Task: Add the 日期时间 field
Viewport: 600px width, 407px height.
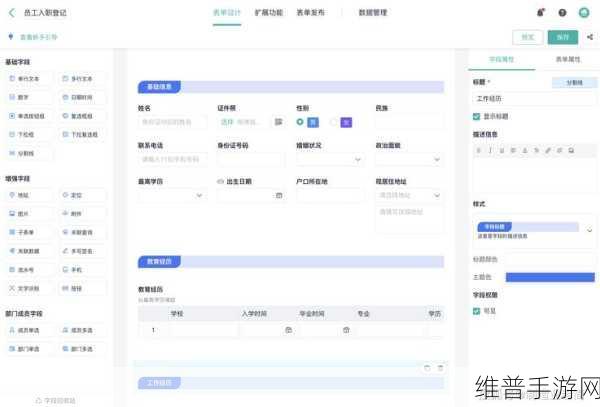Action: [x=82, y=97]
